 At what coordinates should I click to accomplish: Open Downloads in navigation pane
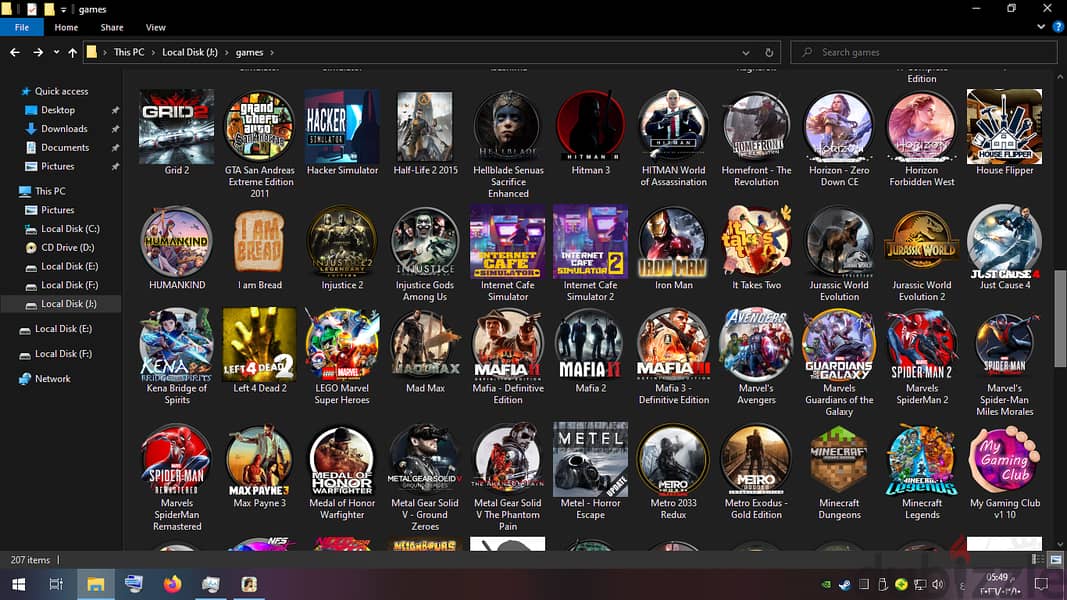tap(64, 129)
